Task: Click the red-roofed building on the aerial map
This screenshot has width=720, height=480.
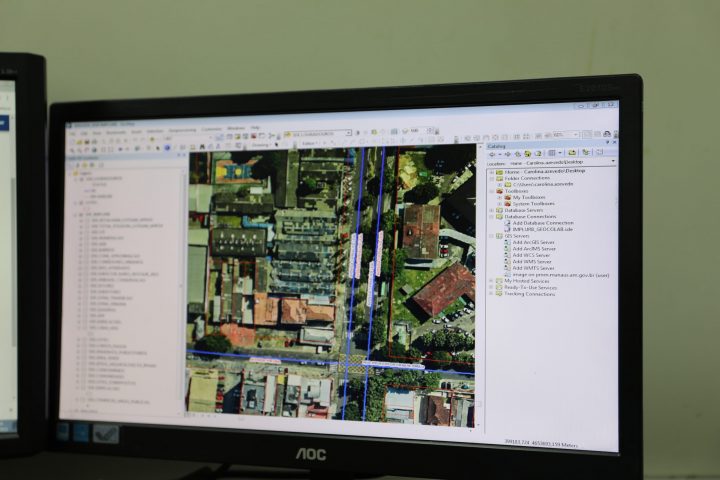Action: pyautogui.click(x=443, y=289)
